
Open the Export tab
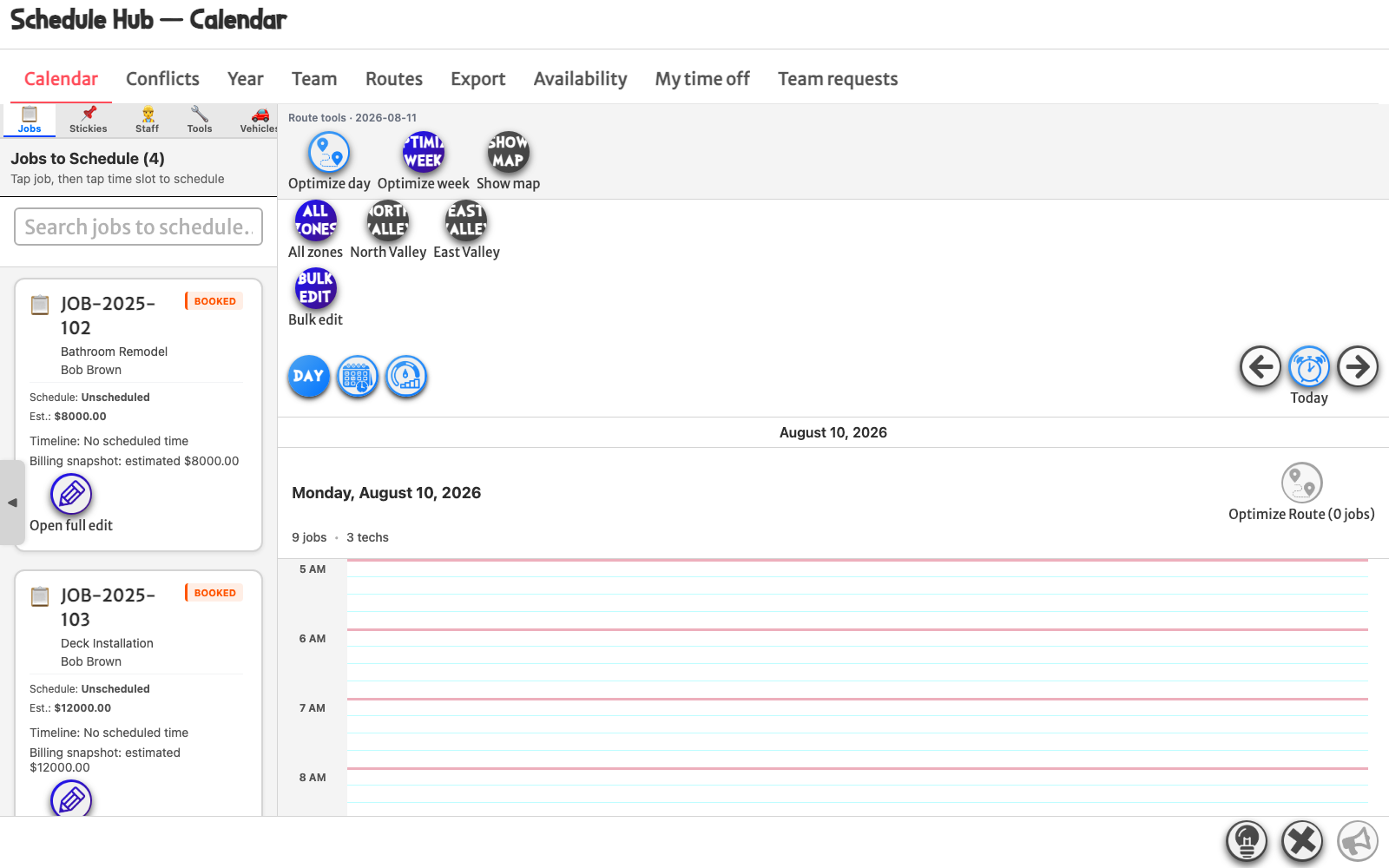pyautogui.click(x=477, y=79)
